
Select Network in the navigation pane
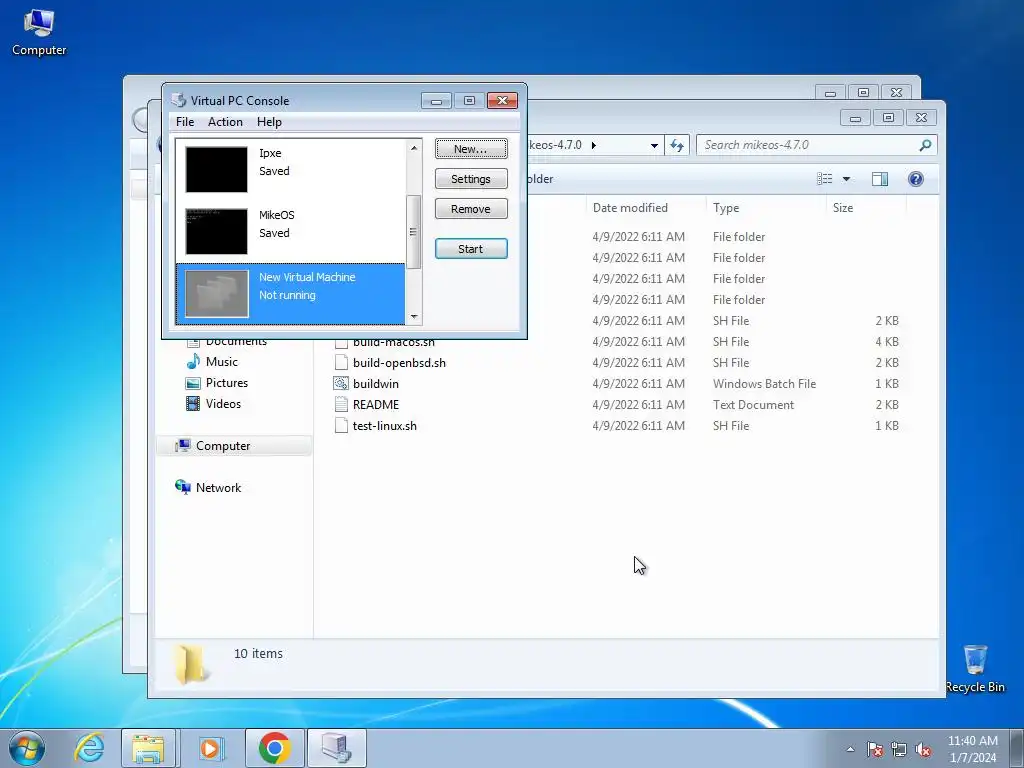pos(218,487)
